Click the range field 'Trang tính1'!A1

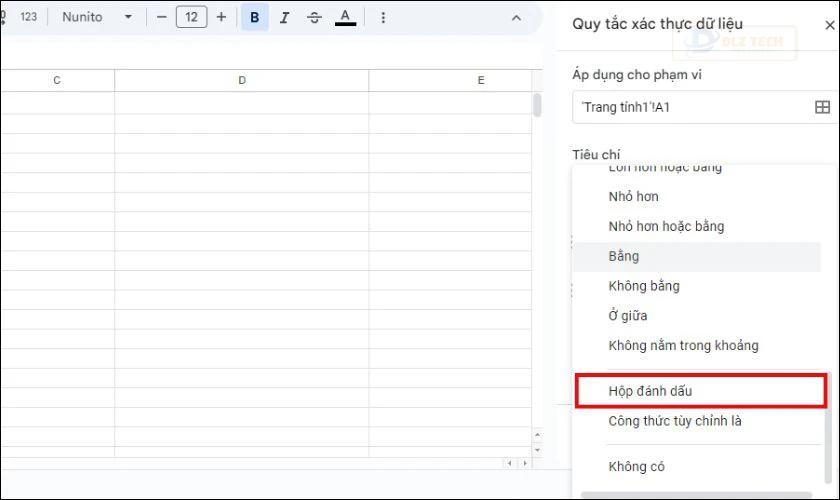click(693, 107)
